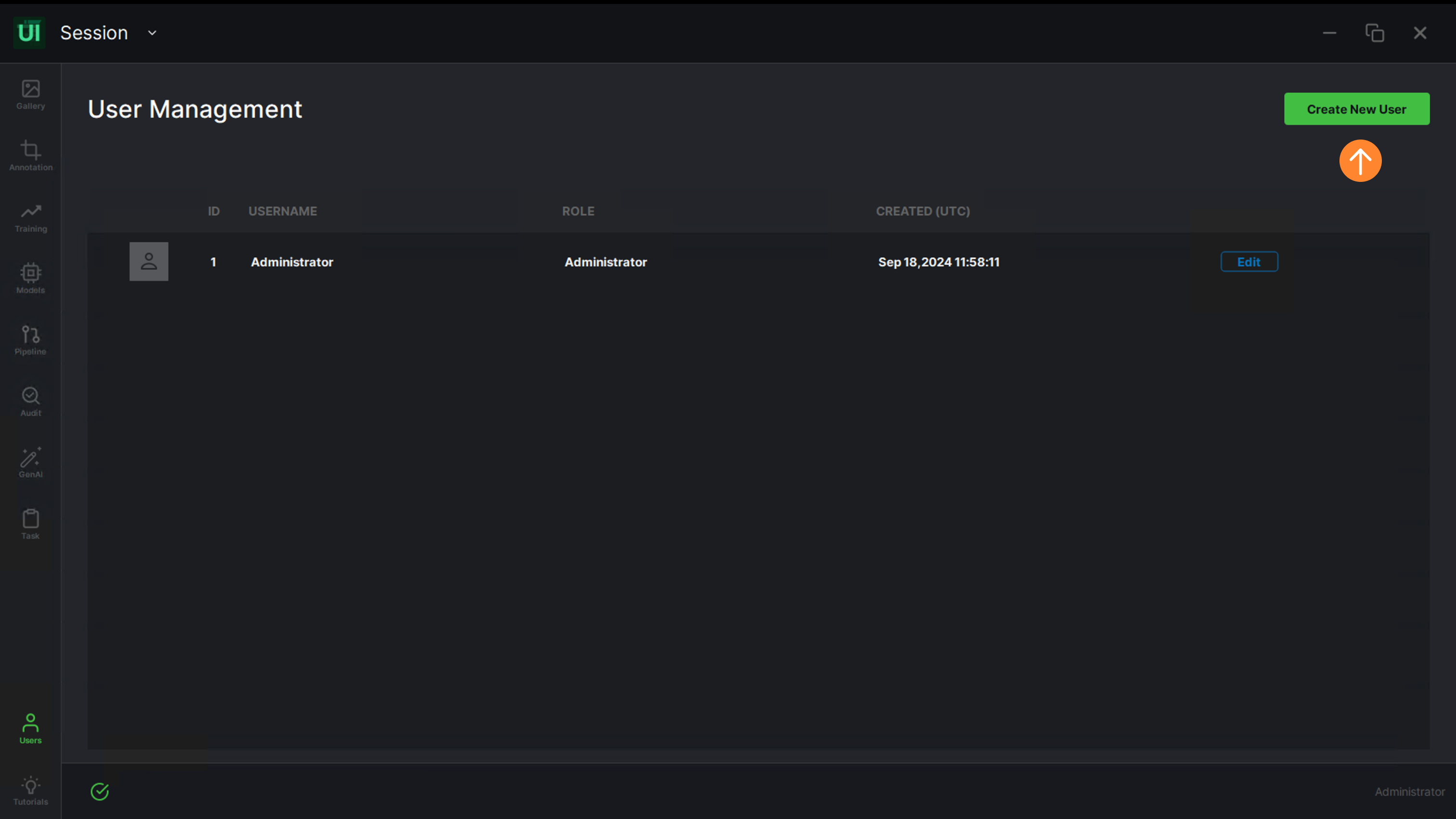Select the Users sidebar icon
Viewport: 1456px width, 819px height.
click(30, 729)
